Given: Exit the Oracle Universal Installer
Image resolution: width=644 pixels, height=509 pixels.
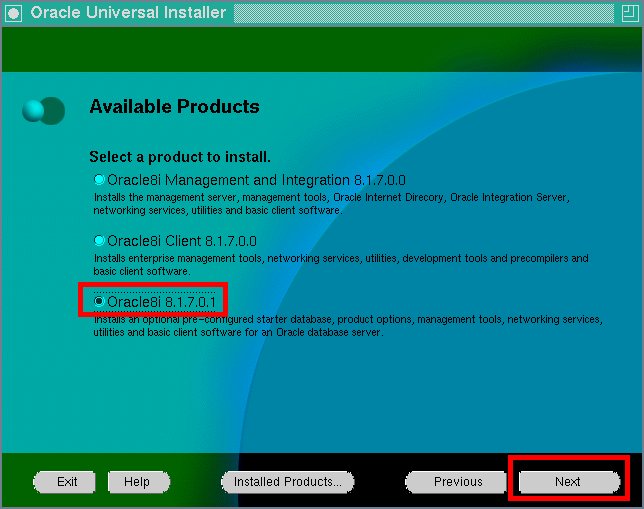Looking at the screenshot, I should pos(64,481).
